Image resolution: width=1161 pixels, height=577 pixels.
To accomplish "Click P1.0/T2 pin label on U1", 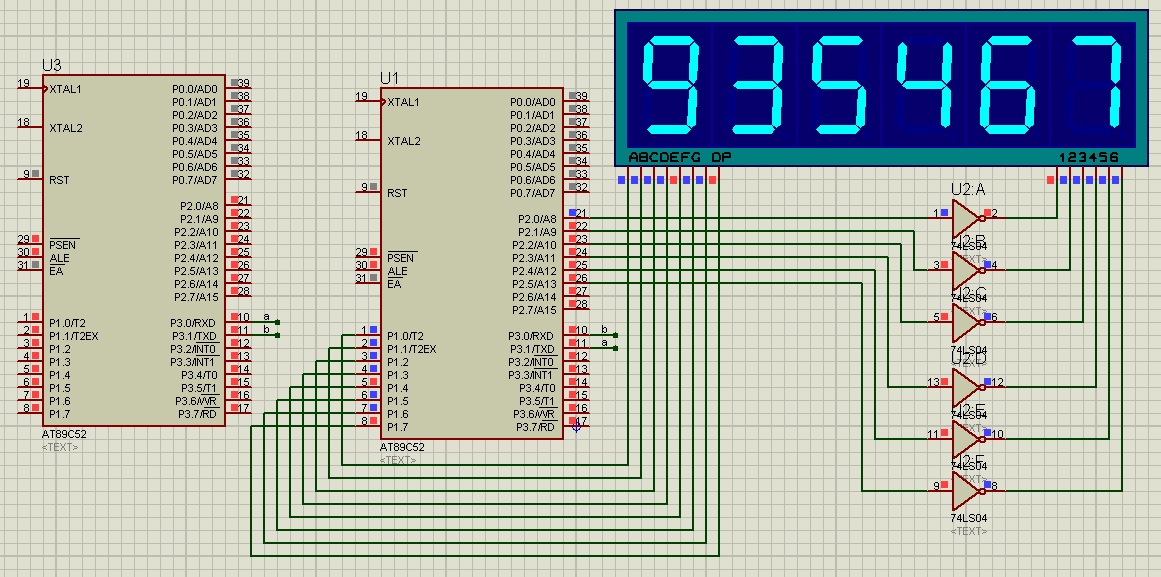I will tap(405, 336).
